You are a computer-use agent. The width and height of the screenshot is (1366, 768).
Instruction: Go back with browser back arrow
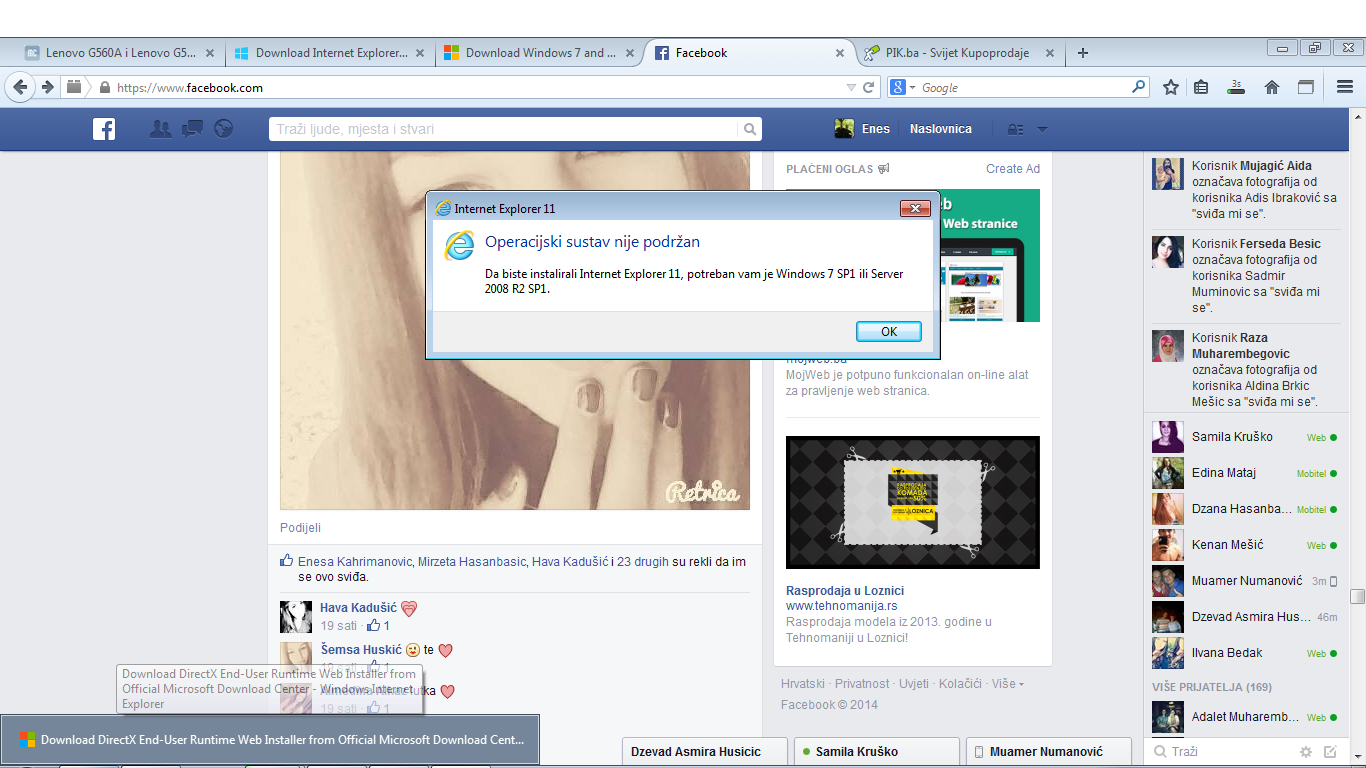pyautogui.click(x=20, y=87)
